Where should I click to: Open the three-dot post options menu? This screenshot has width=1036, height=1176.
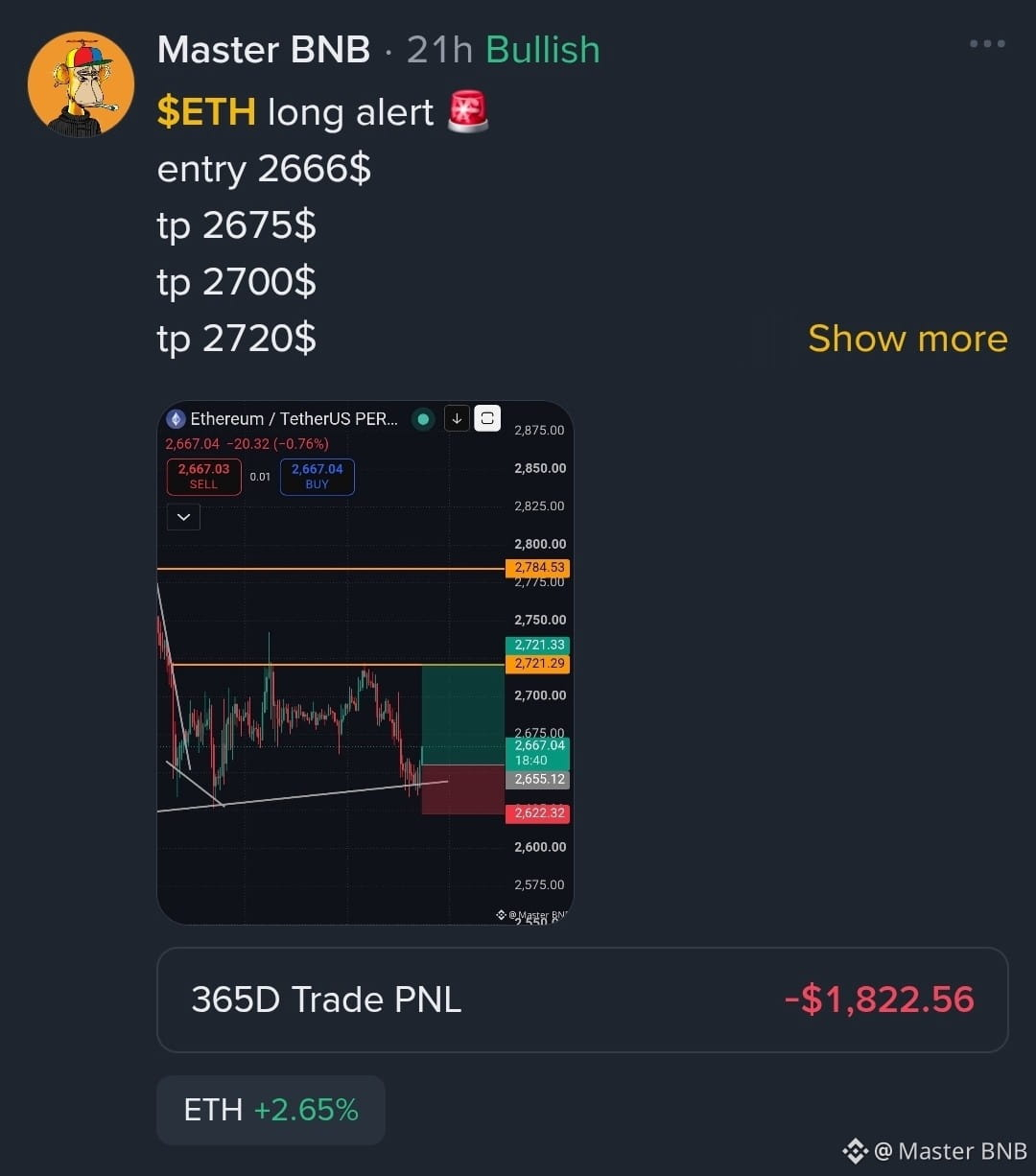click(987, 44)
